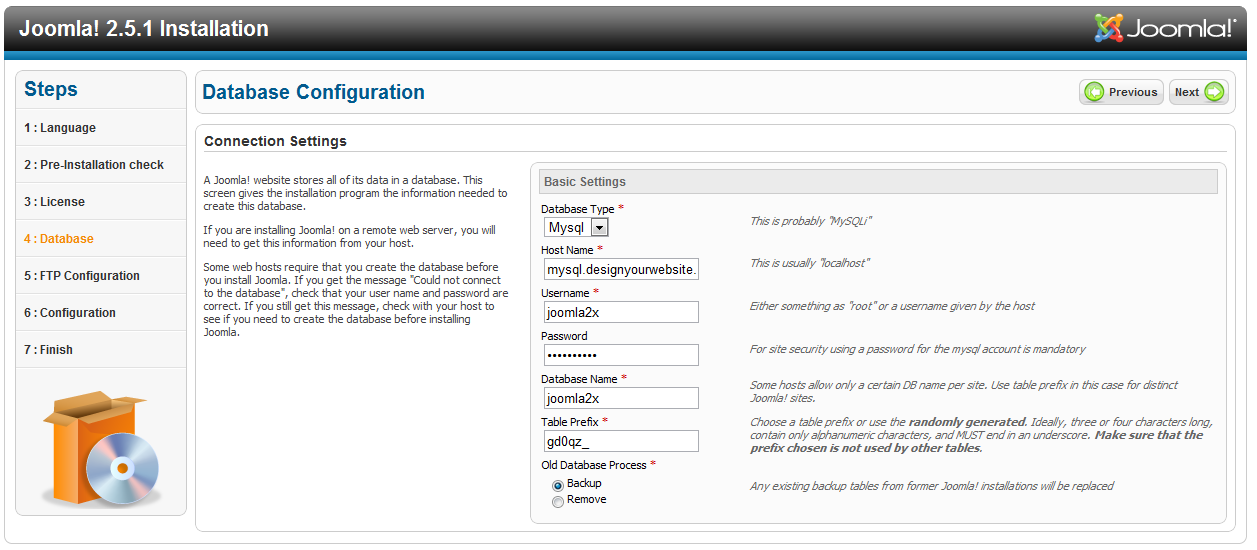Click the green Next arrow icon
The image size is (1257, 550).
coord(1214,92)
